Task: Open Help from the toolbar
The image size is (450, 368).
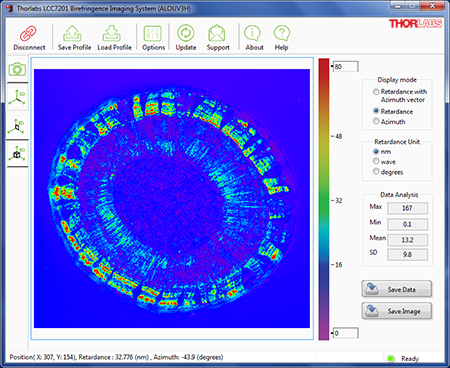Action: click(x=282, y=38)
